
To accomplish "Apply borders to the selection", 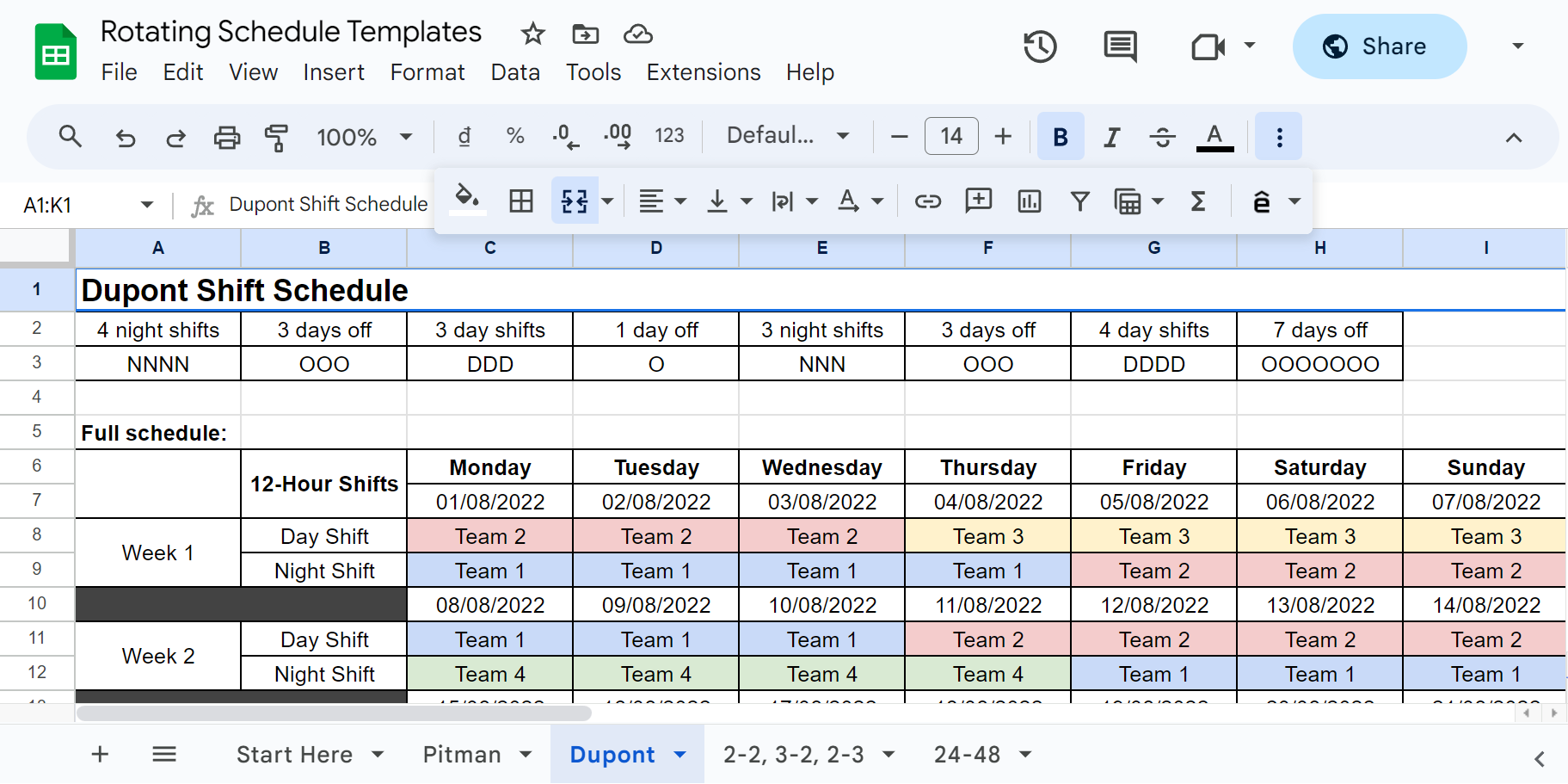I will (520, 201).
